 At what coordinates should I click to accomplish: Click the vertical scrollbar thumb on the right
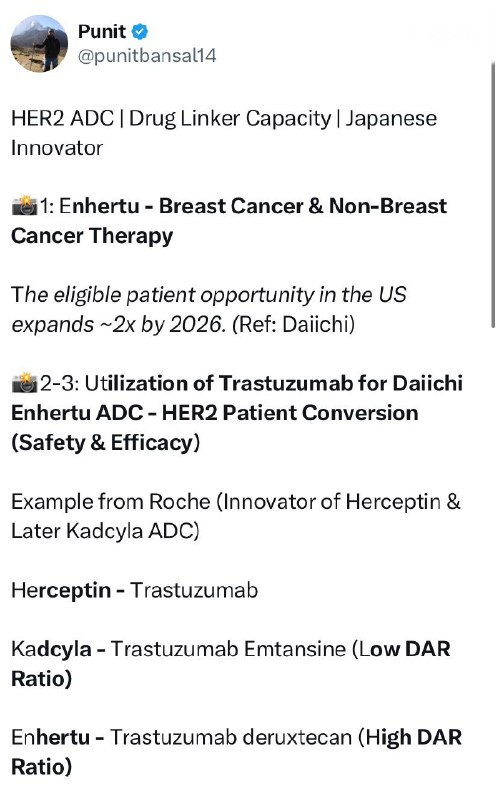point(493,194)
